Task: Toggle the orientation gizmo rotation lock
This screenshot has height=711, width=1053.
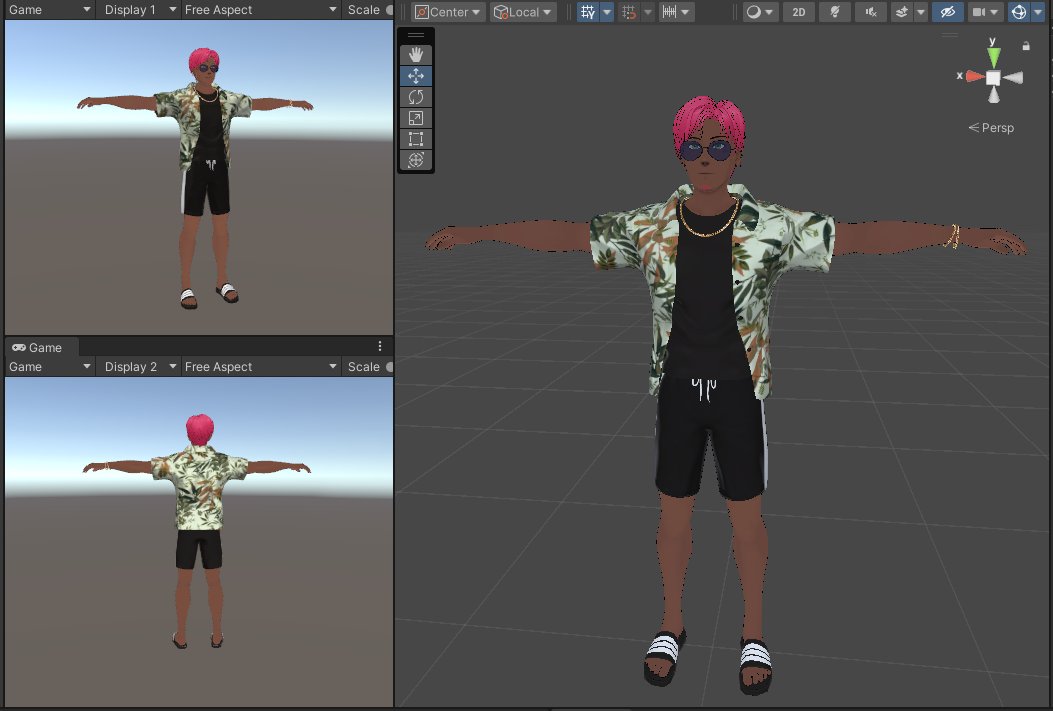Action: click(1025, 46)
